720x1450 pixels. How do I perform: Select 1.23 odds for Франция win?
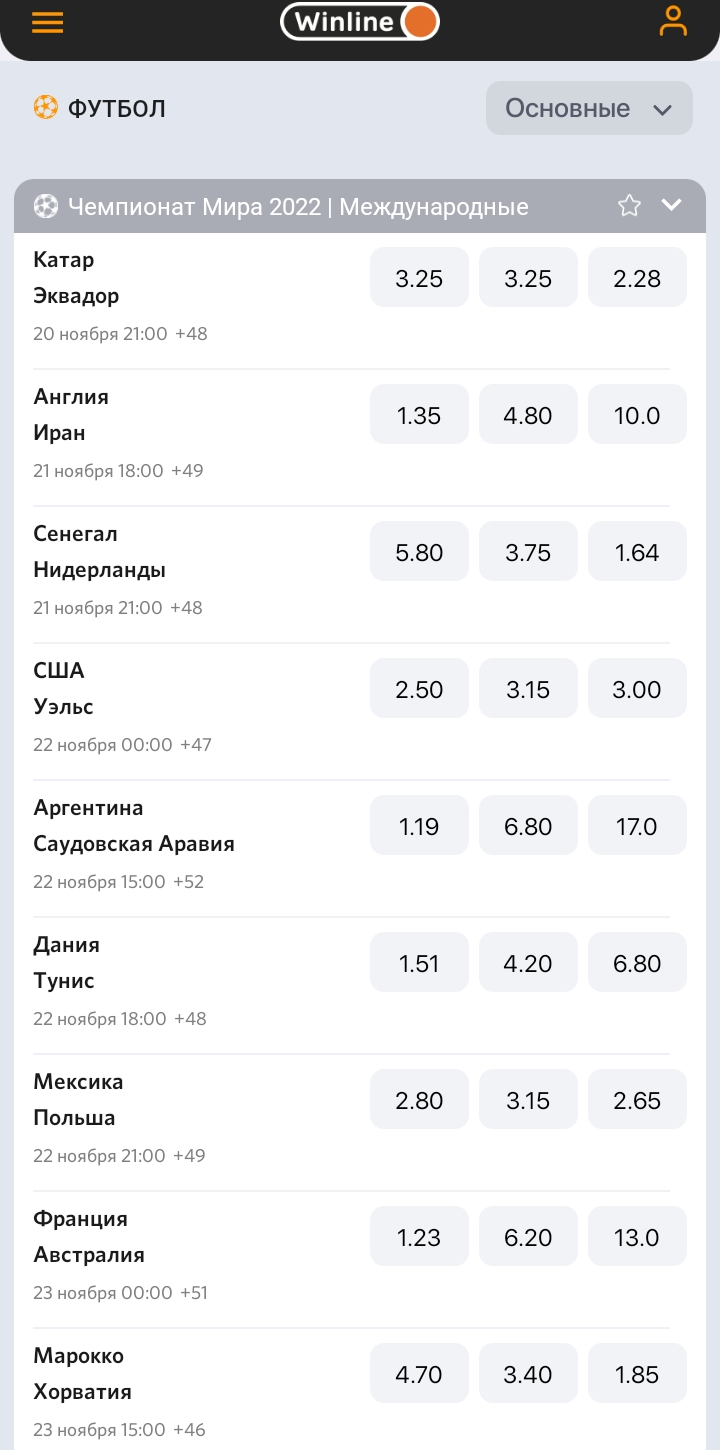(x=419, y=1238)
